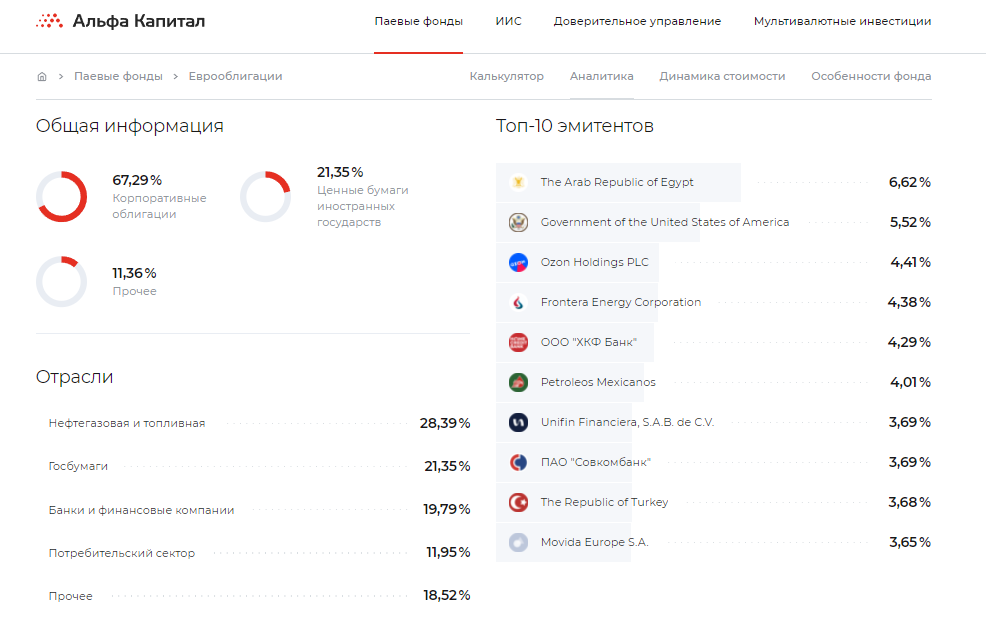Click The Arab Republic of Egypt emblem icon
This screenshot has width=986, height=623.
click(518, 182)
